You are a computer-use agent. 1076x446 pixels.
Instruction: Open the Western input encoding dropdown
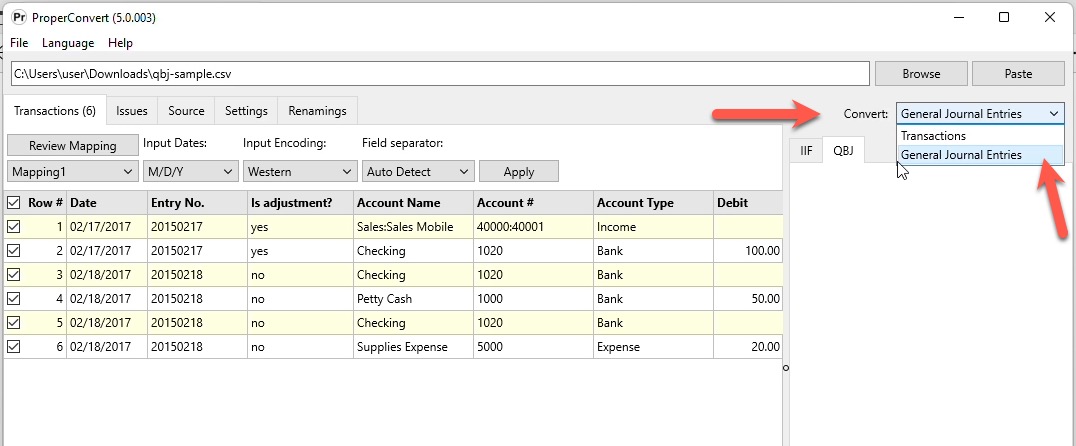pyautogui.click(x=300, y=172)
